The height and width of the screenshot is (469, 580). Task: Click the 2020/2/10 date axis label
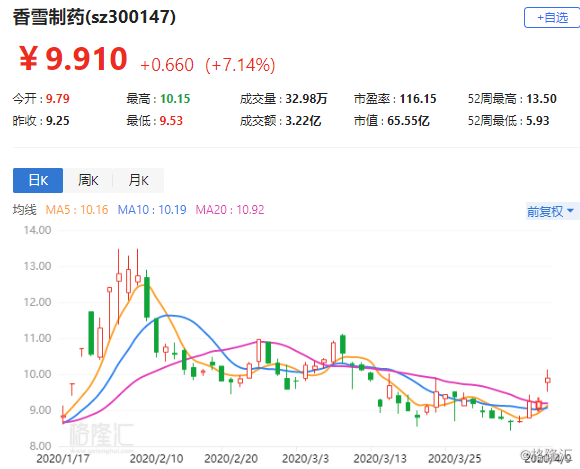[156, 459]
